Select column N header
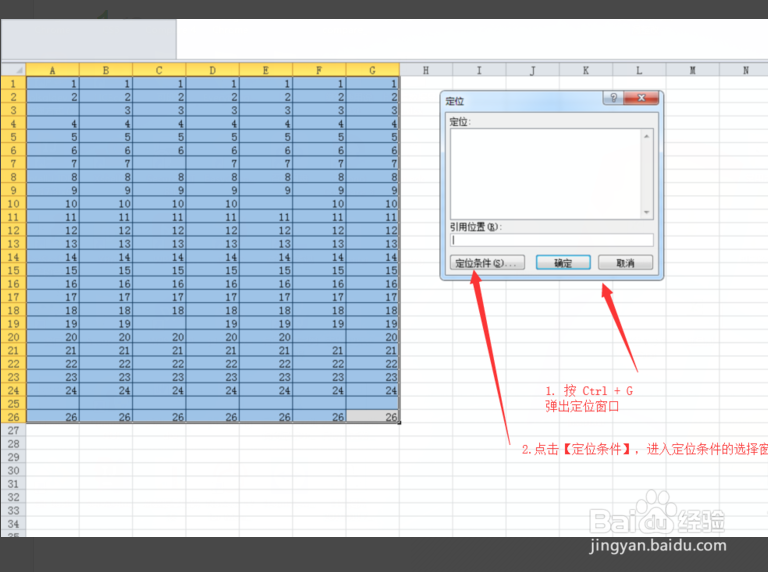The image size is (768, 572). [744, 70]
